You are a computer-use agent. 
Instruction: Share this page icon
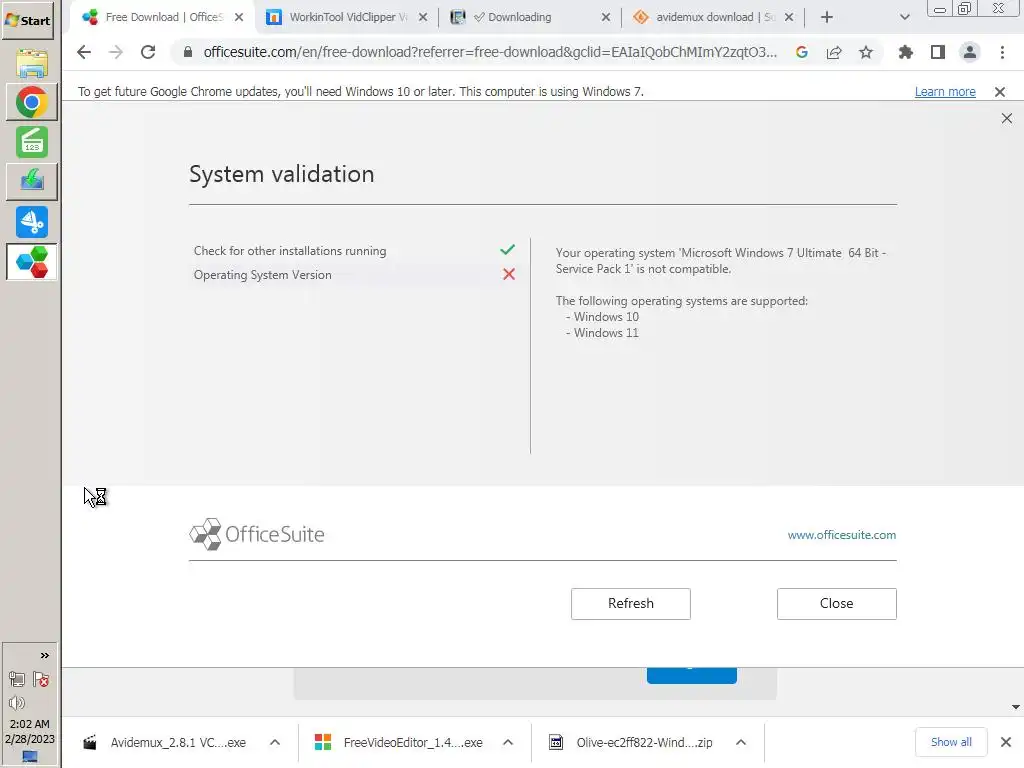click(834, 52)
